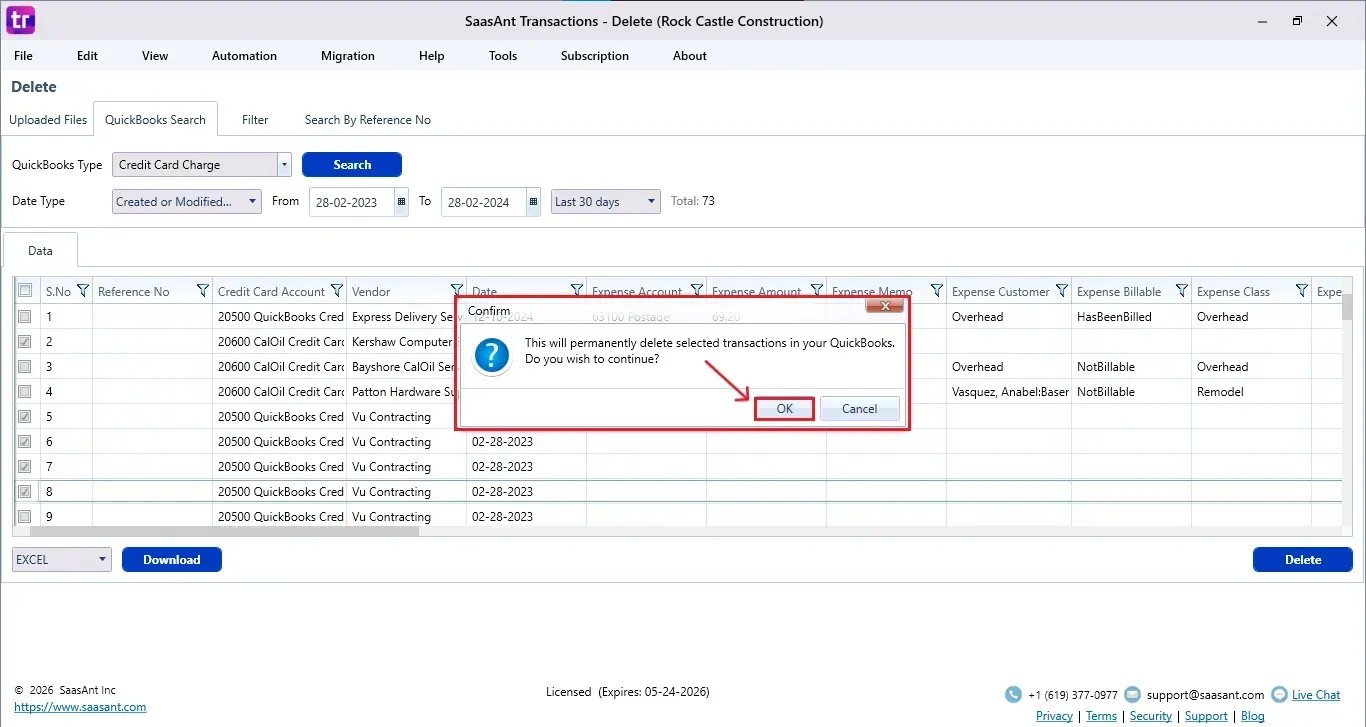Click the SaasAnt 'tr' app logo
The height and width of the screenshot is (727, 1366).
tap(20, 20)
